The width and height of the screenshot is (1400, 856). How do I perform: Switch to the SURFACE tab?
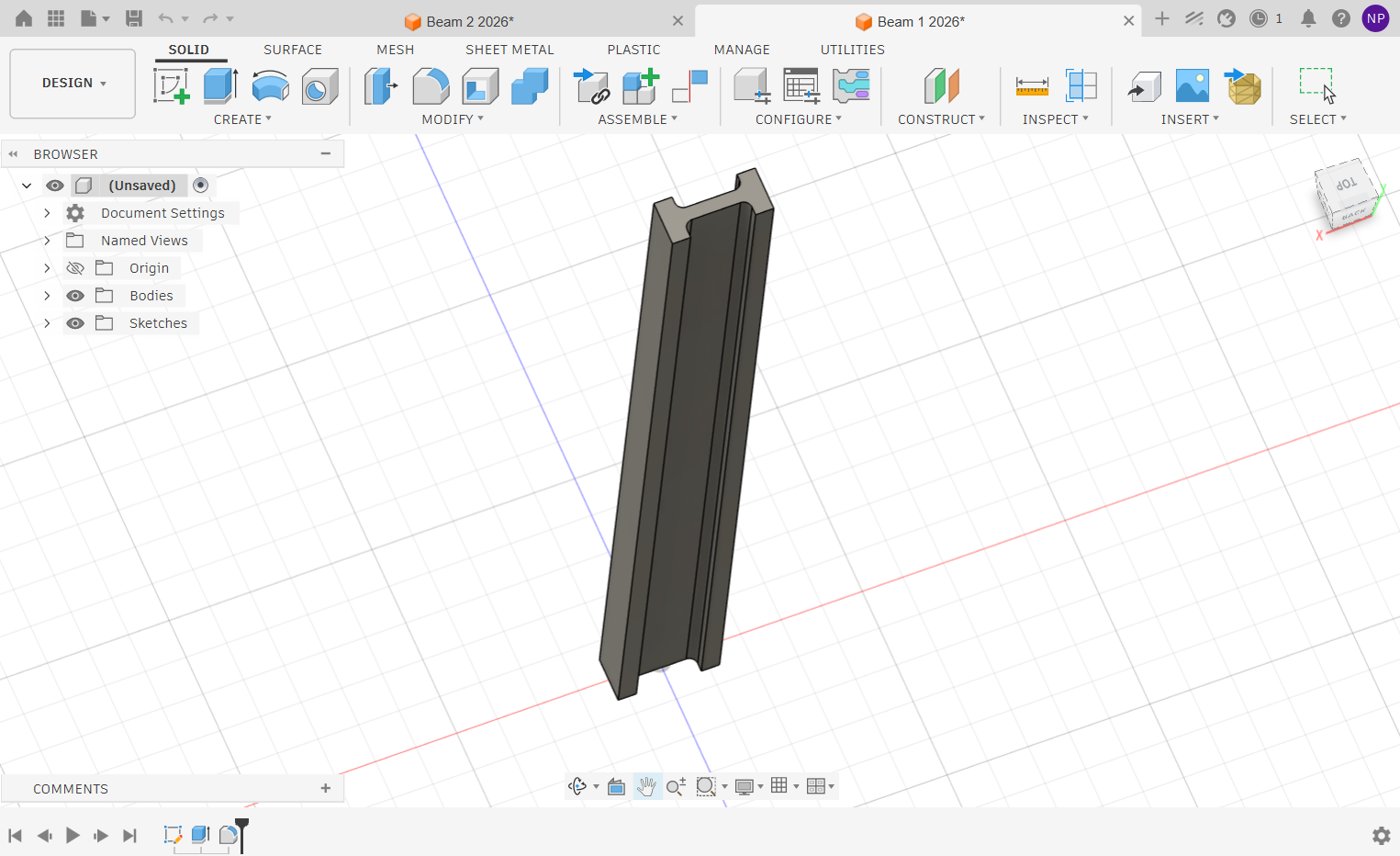(293, 49)
